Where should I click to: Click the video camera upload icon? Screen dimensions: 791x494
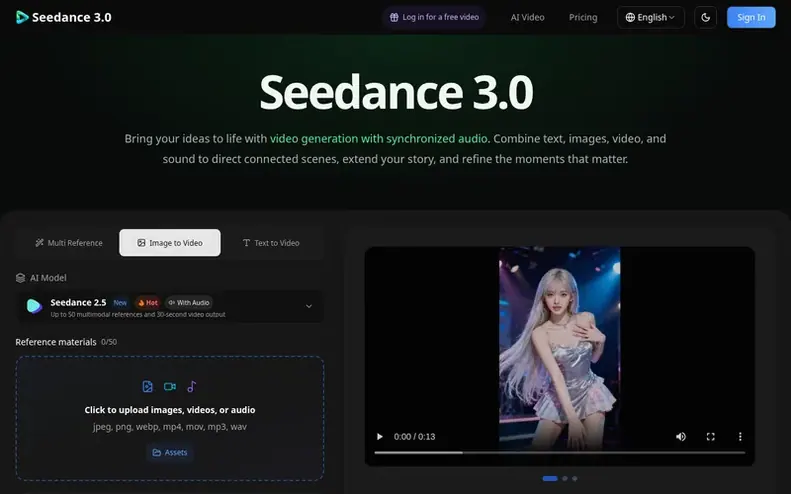[170, 387]
